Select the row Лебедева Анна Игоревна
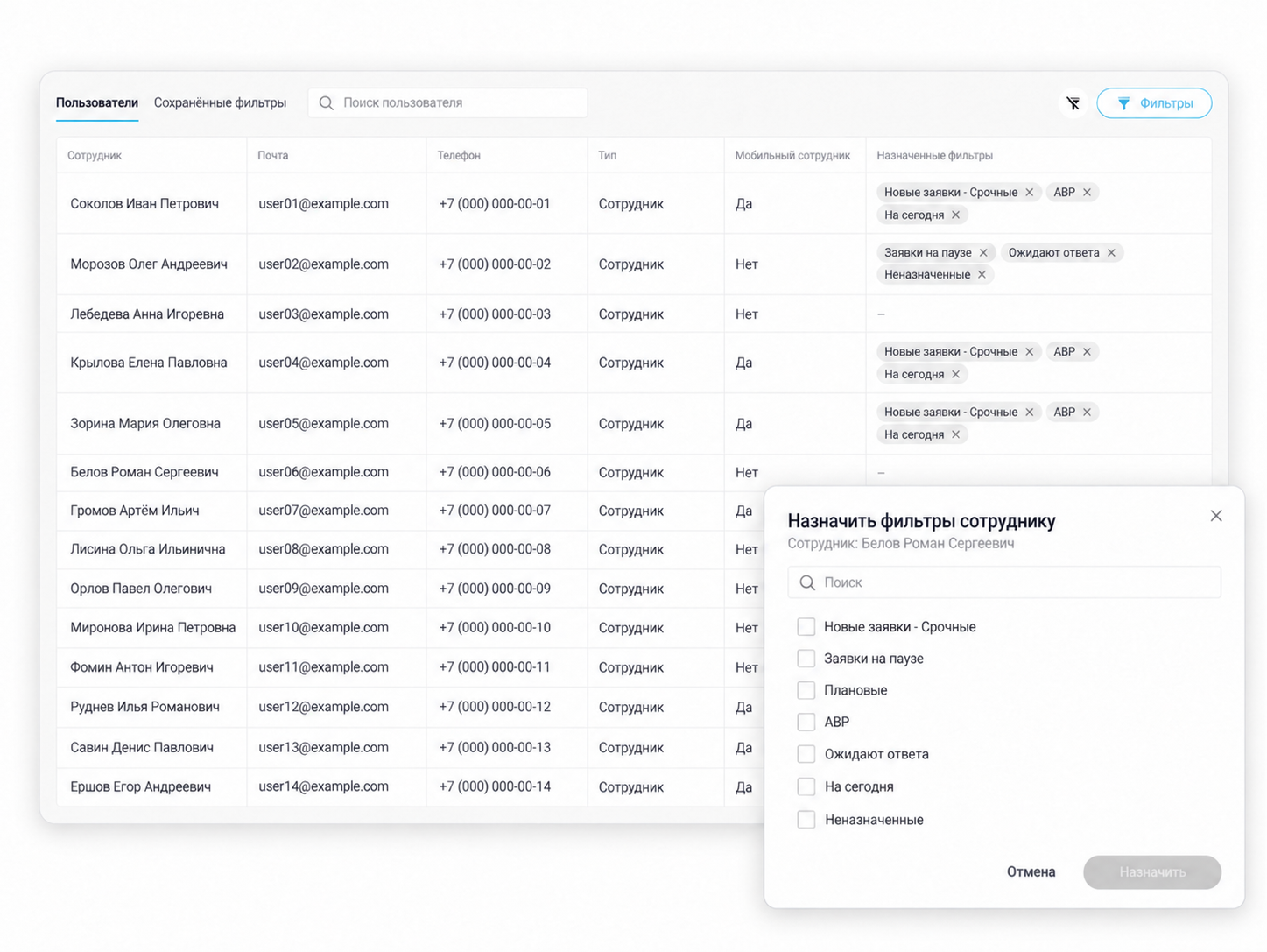The height and width of the screenshot is (952, 1267). click(634, 314)
